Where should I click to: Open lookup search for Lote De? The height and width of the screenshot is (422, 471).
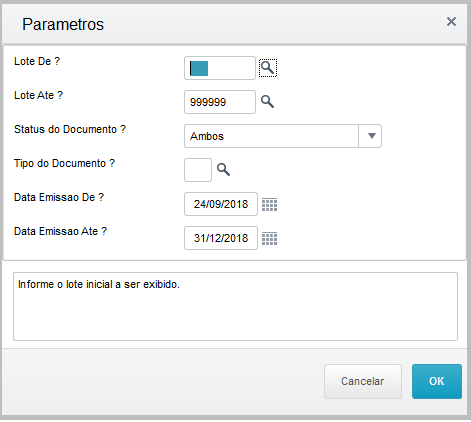(x=268, y=68)
